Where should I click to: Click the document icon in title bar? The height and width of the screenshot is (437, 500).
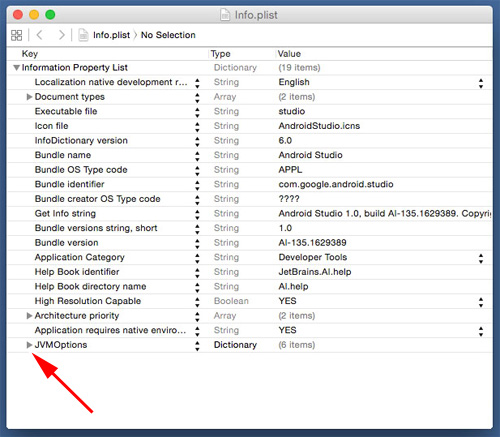click(225, 15)
